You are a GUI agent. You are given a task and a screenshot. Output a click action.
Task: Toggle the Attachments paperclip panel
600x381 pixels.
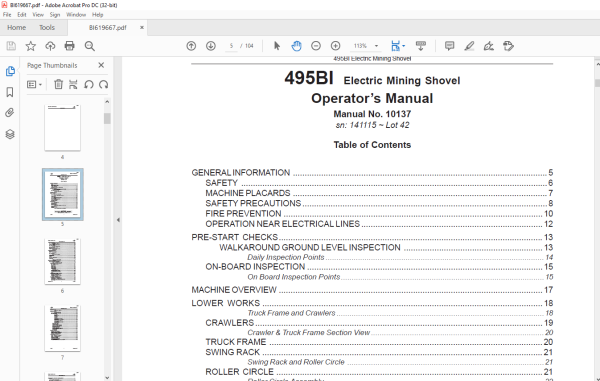[10, 113]
